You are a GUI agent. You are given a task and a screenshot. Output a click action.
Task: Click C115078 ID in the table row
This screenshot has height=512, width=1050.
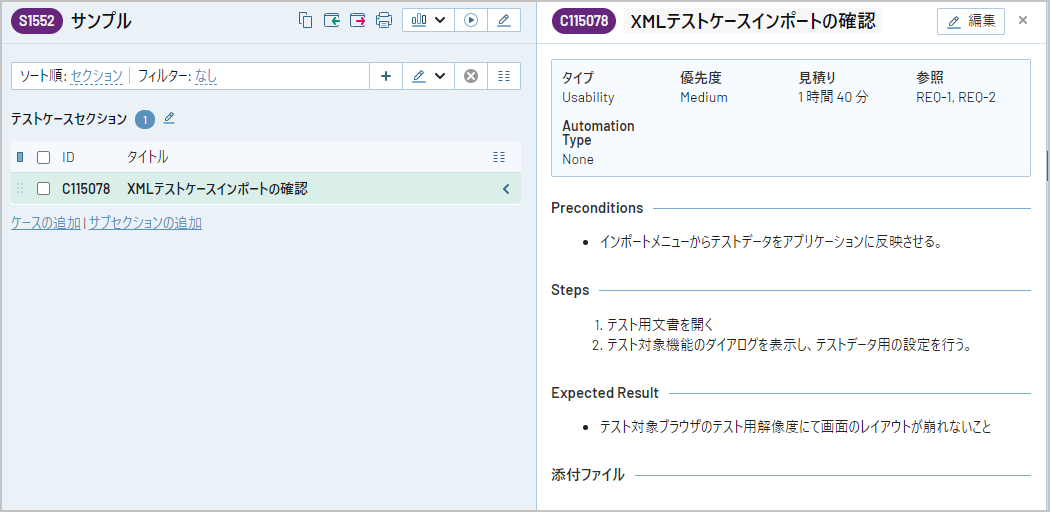(x=86, y=189)
